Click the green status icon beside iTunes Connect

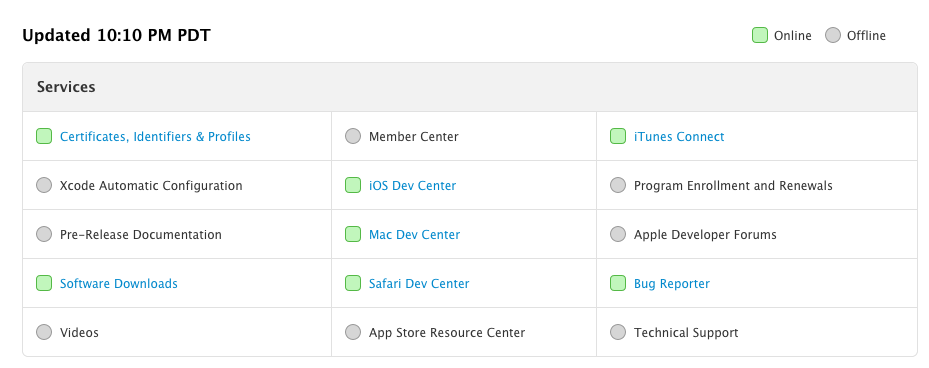tap(618, 136)
